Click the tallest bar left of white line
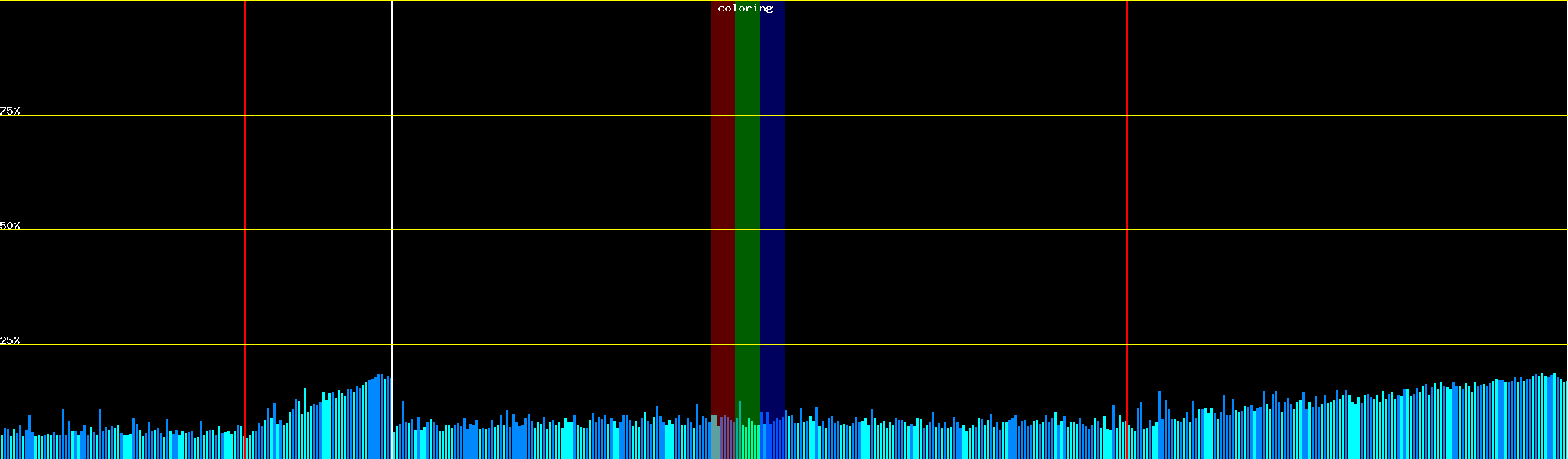Image resolution: width=1568 pixels, height=459 pixels. (381, 417)
